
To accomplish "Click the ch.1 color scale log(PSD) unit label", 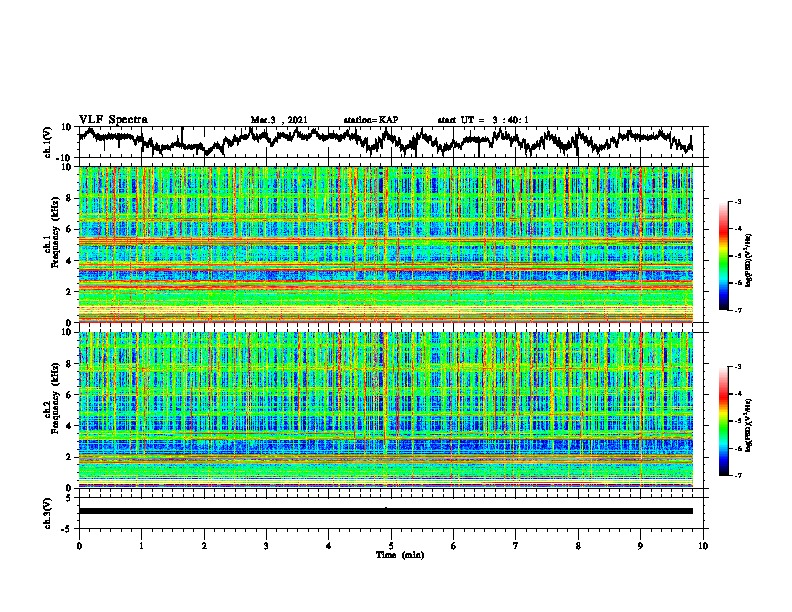I will click(749, 261).
